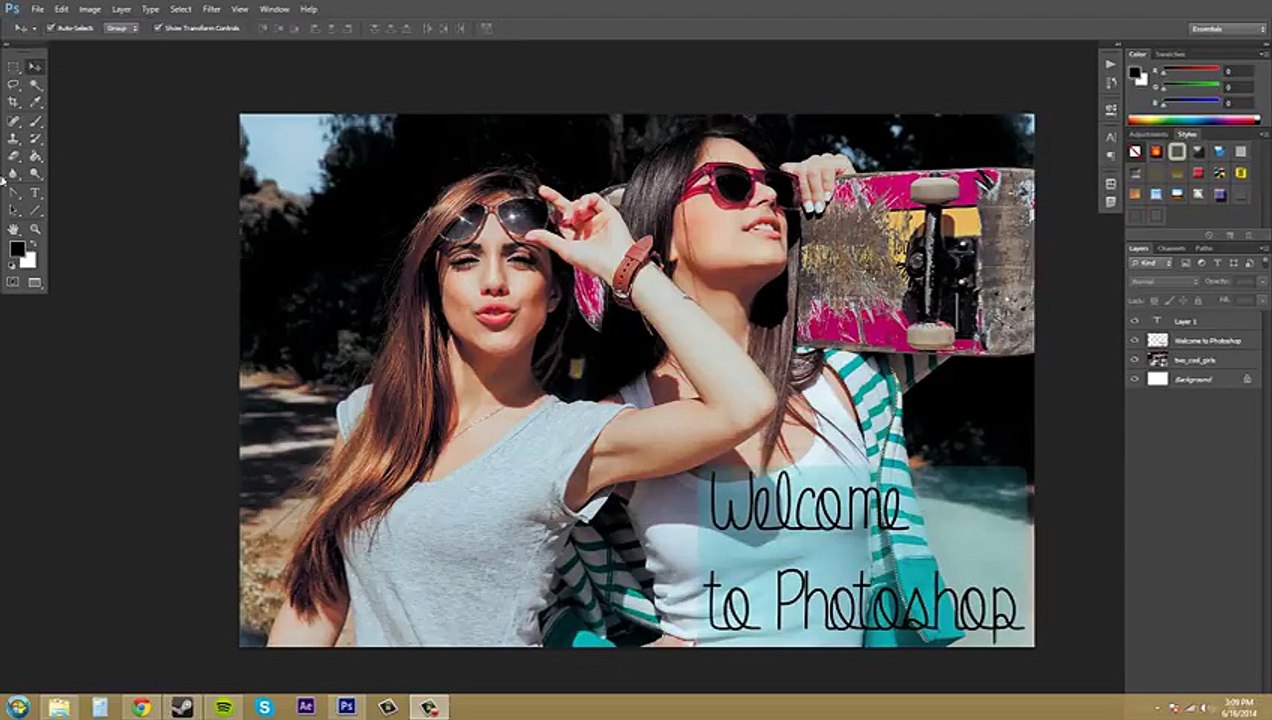This screenshot has width=1272, height=720.
Task: Select the Path Selection tool
Action: pos(13,210)
